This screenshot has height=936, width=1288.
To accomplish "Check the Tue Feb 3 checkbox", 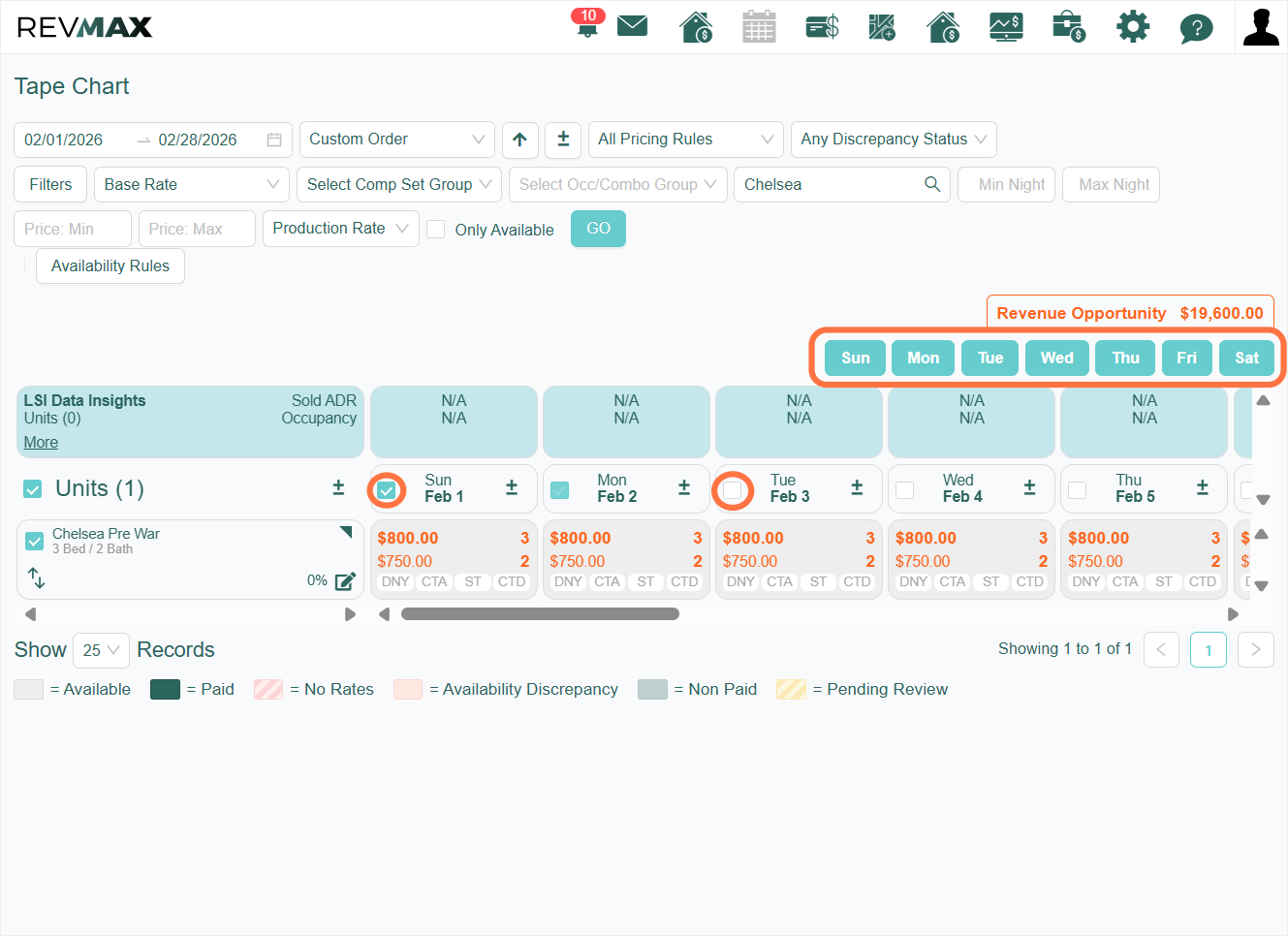I will tap(733, 490).
